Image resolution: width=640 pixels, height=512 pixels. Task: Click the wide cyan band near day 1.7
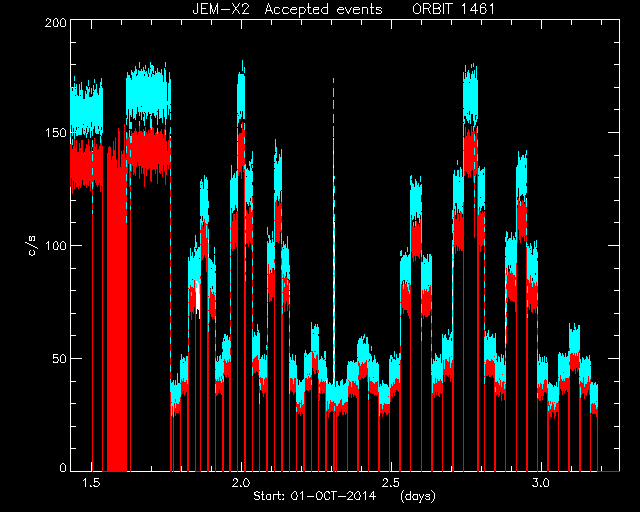[148, 92]
